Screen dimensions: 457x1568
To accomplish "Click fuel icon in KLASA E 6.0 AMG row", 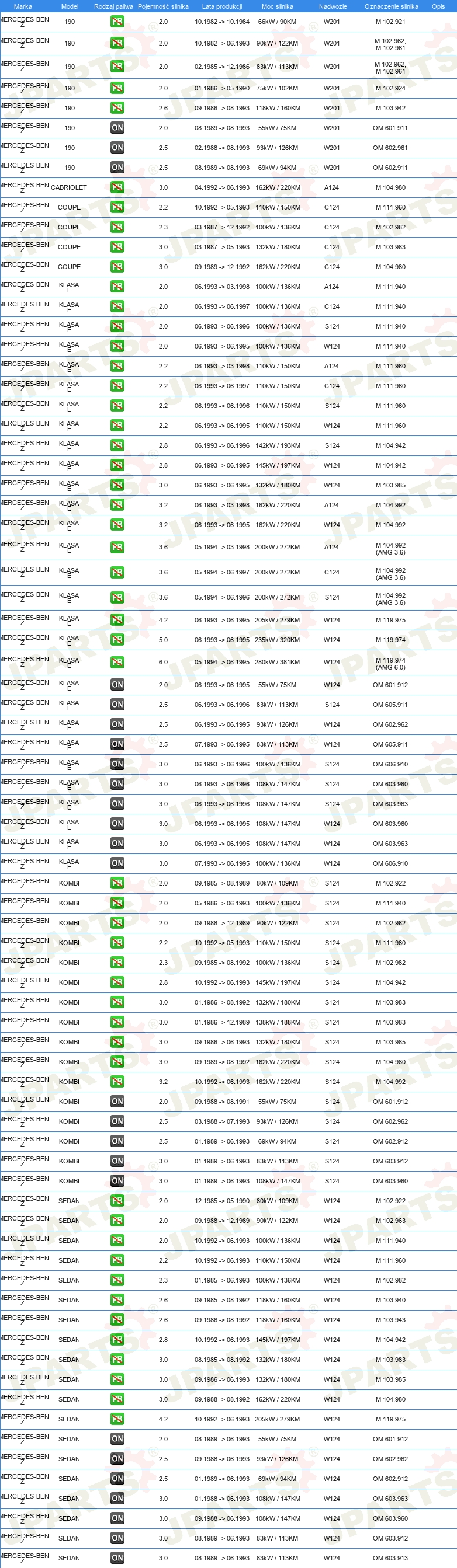I will pyautogui.click(x=117, y=662).
